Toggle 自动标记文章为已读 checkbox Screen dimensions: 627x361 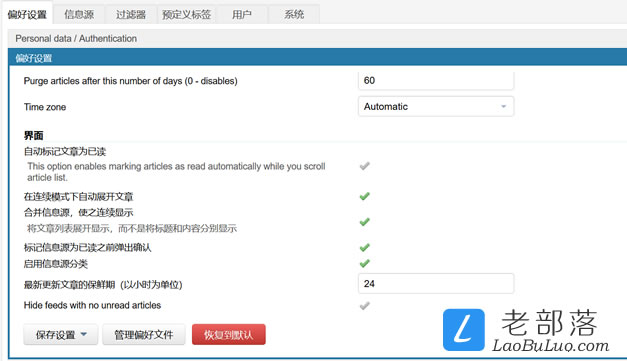[x=364, y=166]
